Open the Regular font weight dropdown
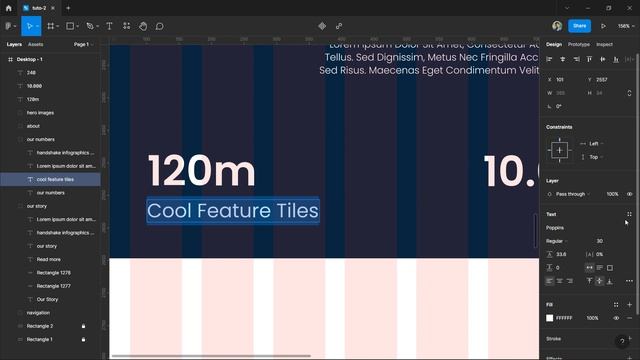640x360 pixels. click(x=558, y=241)
